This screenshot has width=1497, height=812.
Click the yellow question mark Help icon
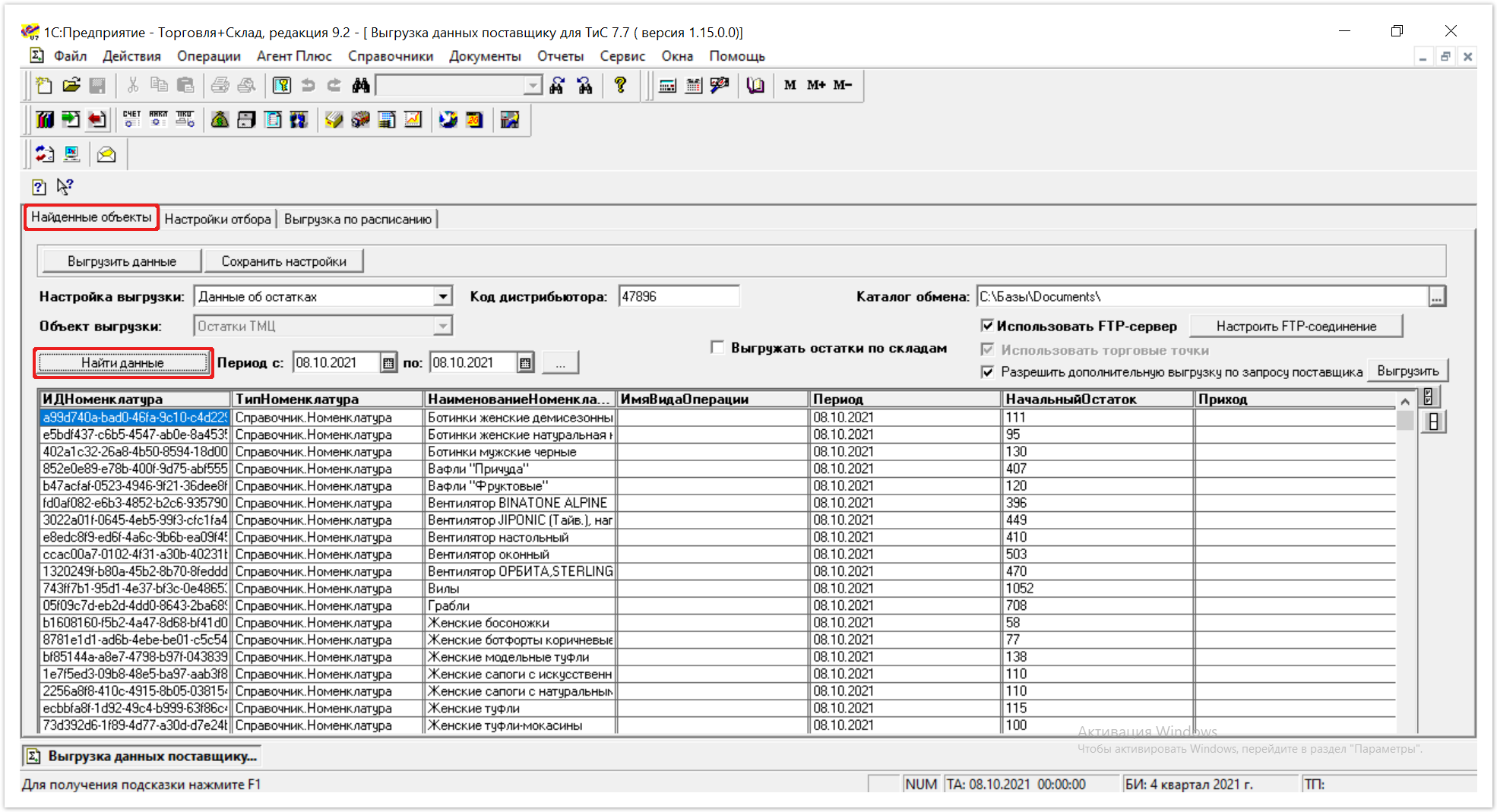point(620,85)
